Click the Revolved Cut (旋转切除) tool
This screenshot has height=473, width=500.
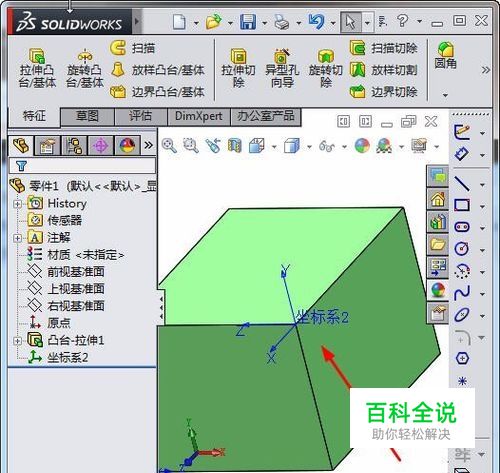326,68
